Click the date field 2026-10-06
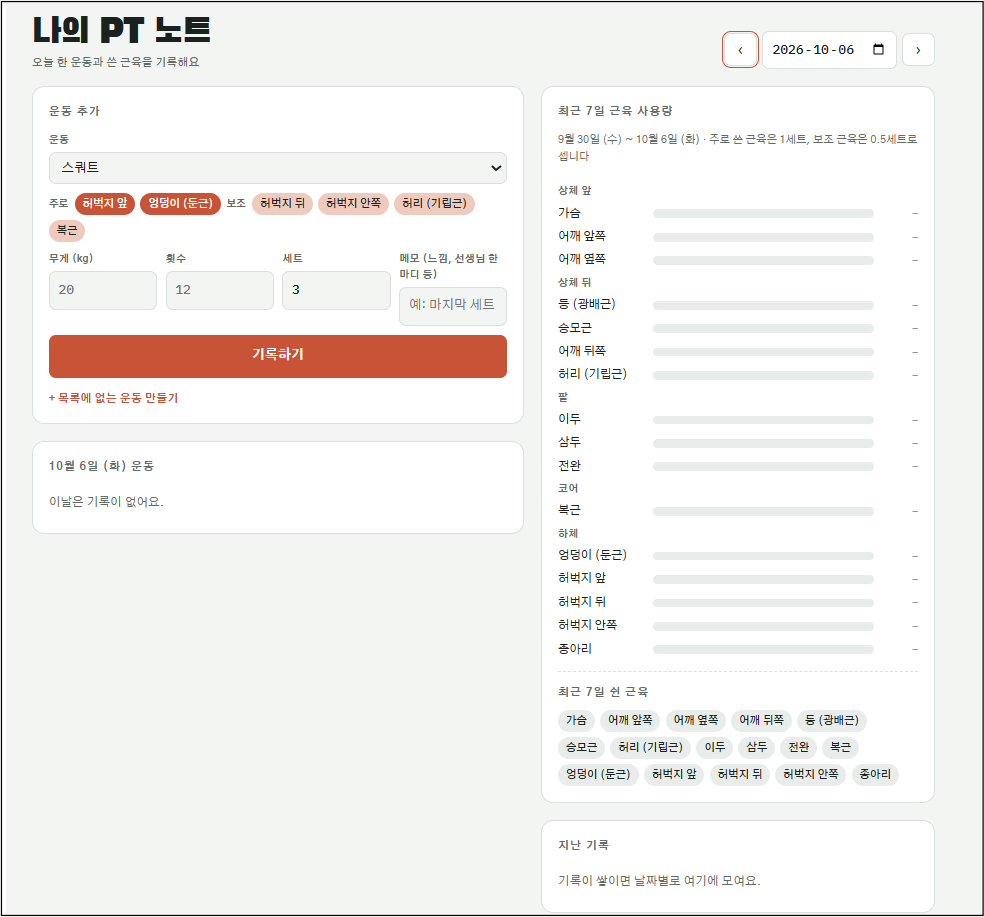This screenshot has width=984, height=917. tap(829, 50)
